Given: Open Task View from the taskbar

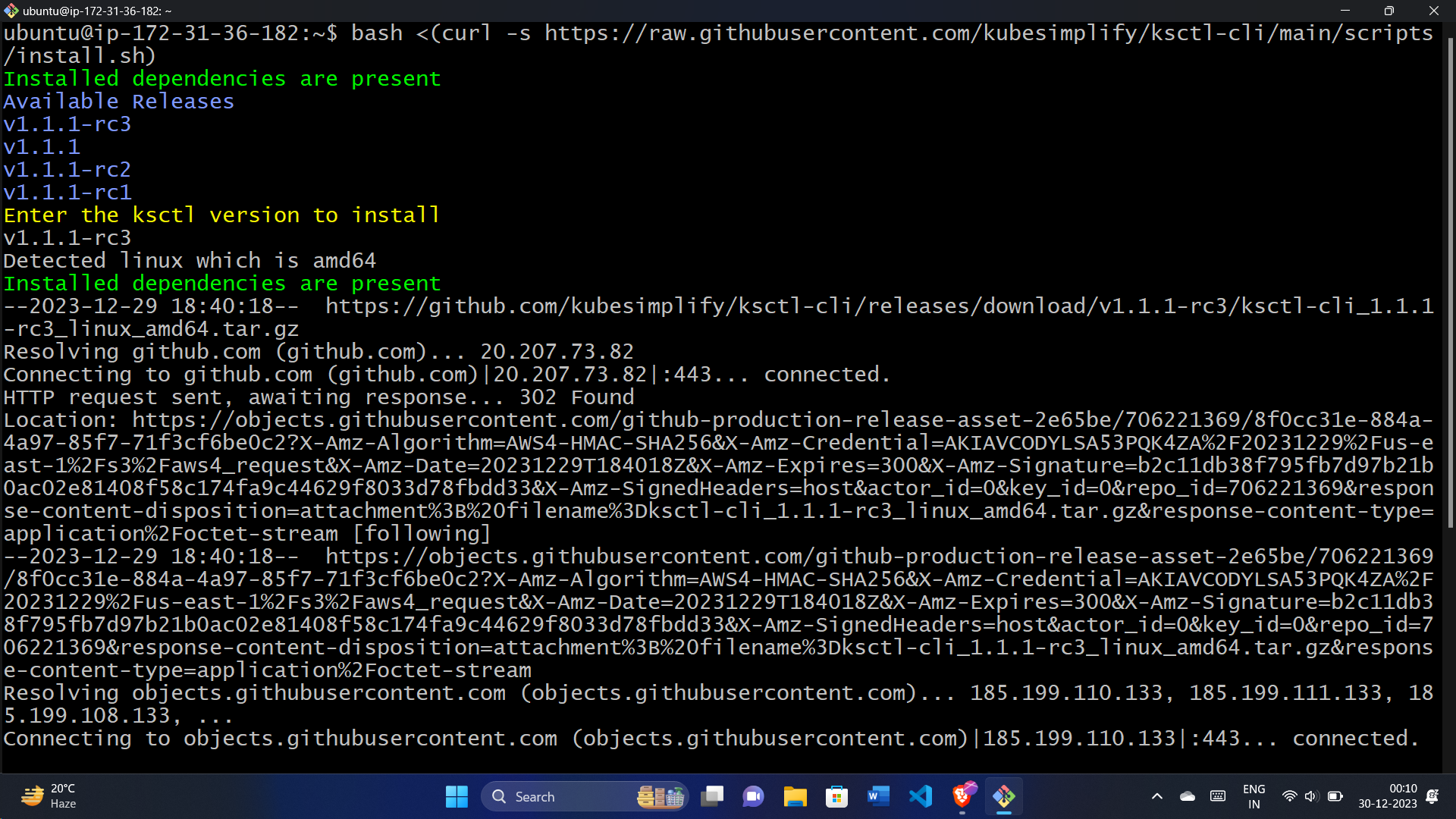Looking at the screenshot, I should click(x=712, y=796).
